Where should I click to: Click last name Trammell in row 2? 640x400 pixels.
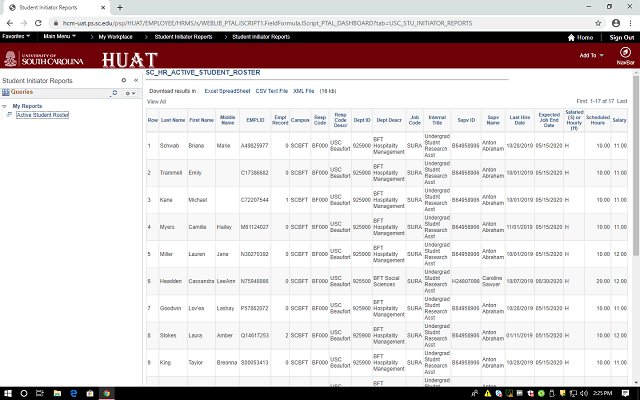pyautogui.click(x=171, y=173)
